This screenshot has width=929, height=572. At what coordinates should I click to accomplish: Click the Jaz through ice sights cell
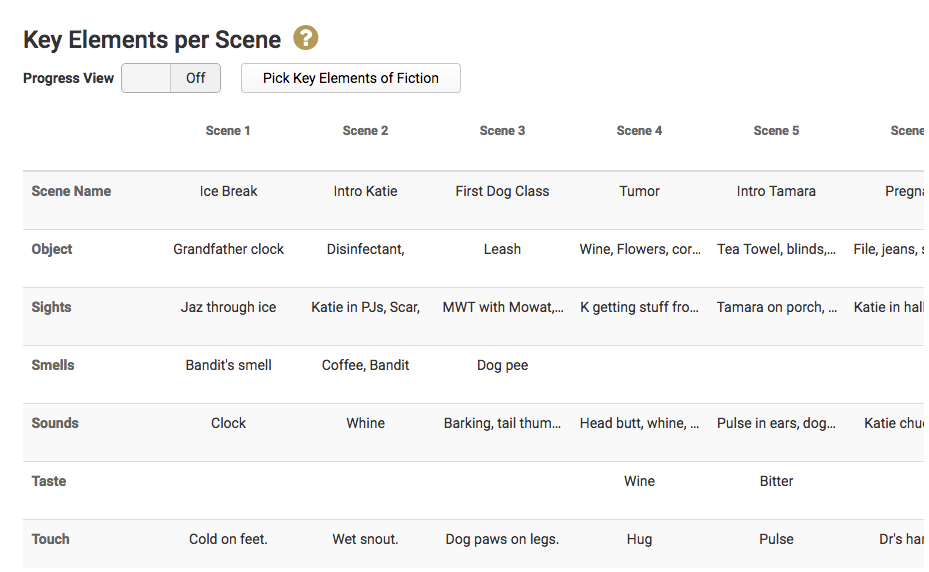click(228, 307)
